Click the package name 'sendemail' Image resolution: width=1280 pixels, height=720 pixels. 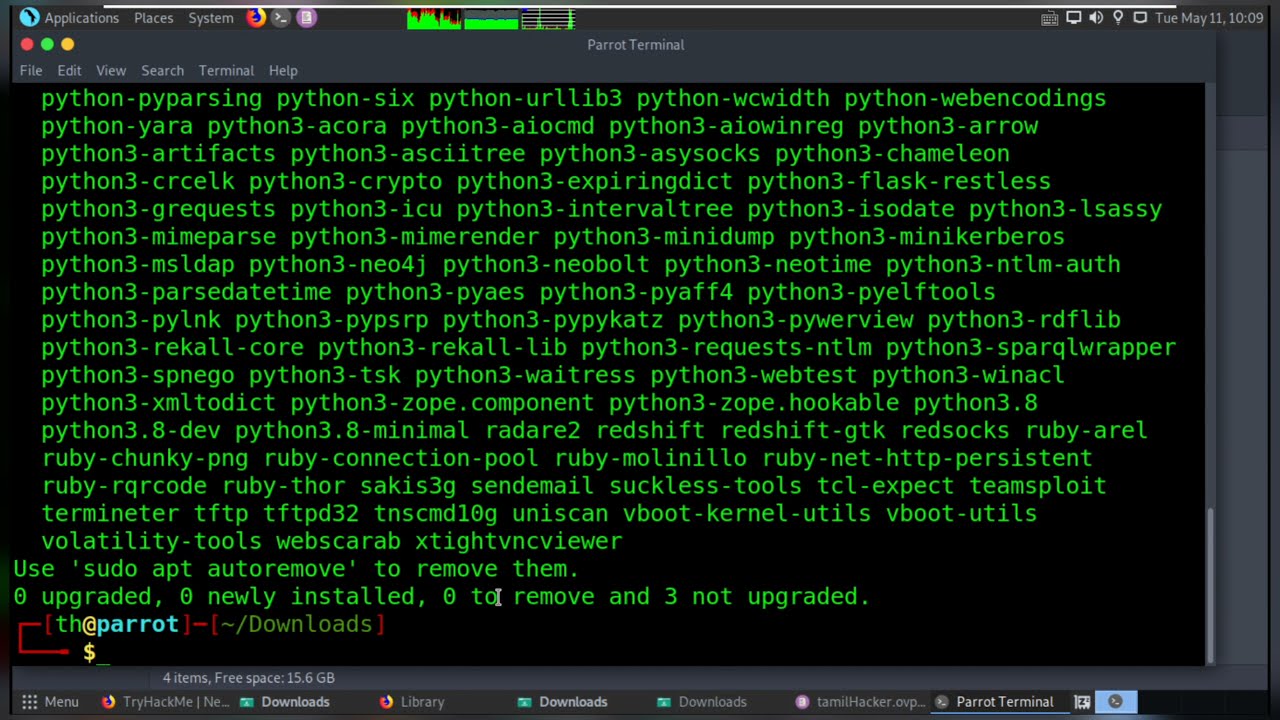click(533, 485)
